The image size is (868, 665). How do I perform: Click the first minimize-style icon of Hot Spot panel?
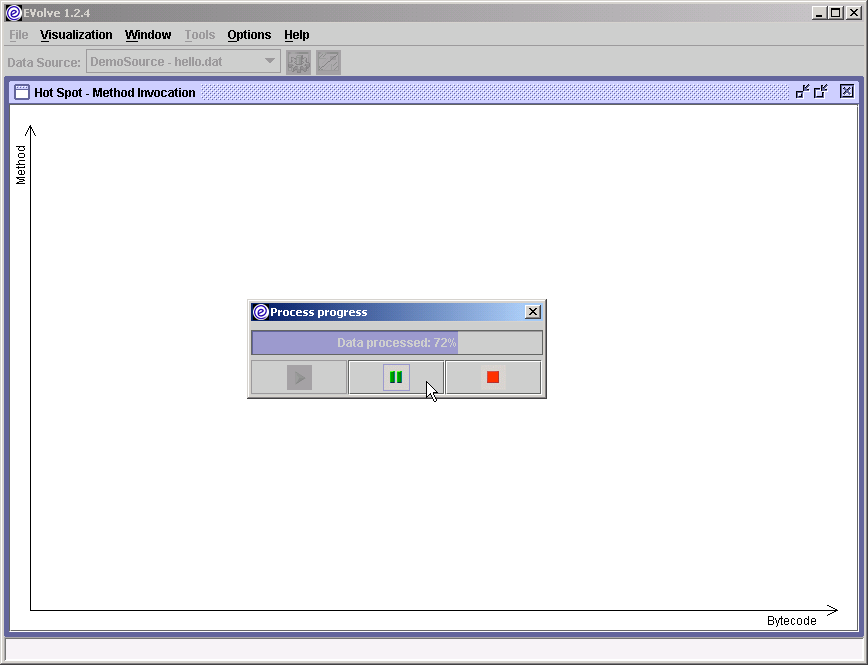[802, 91]
